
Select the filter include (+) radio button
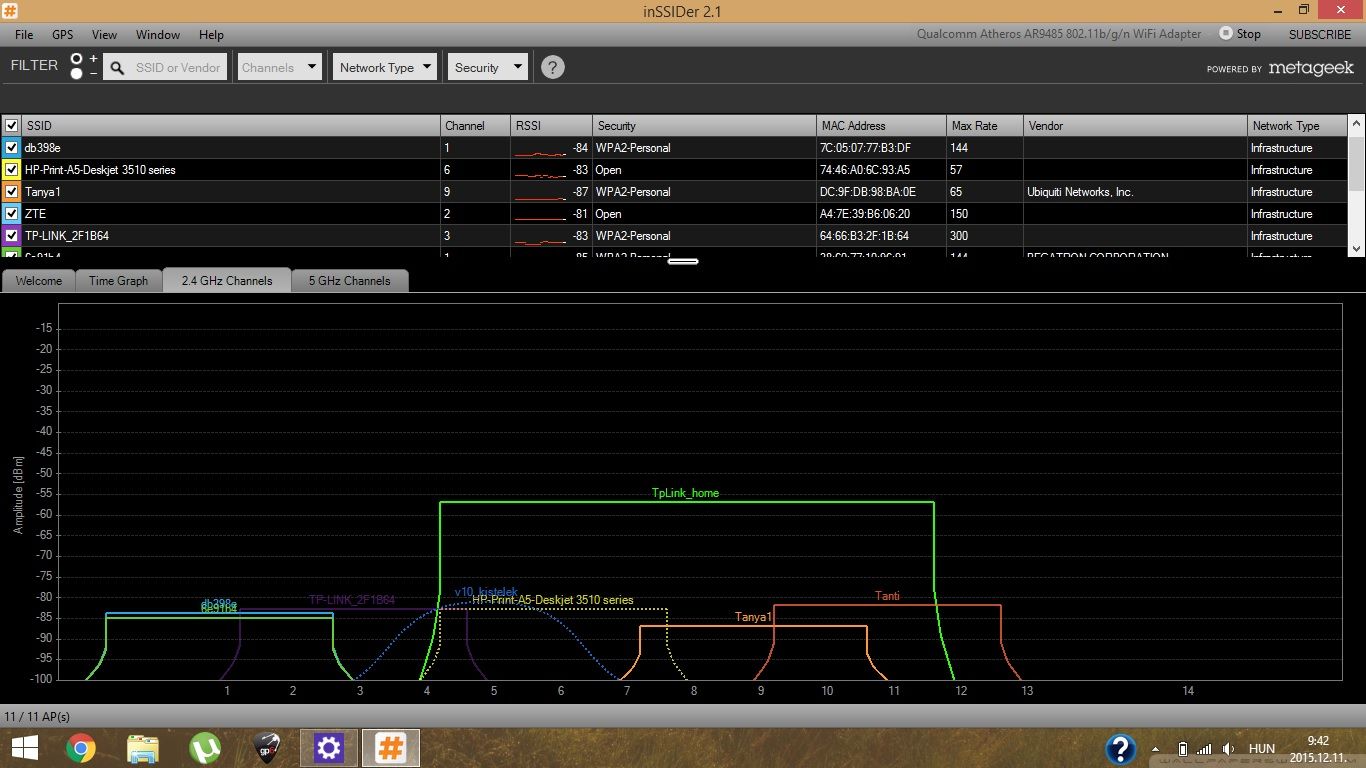(77, 60)
